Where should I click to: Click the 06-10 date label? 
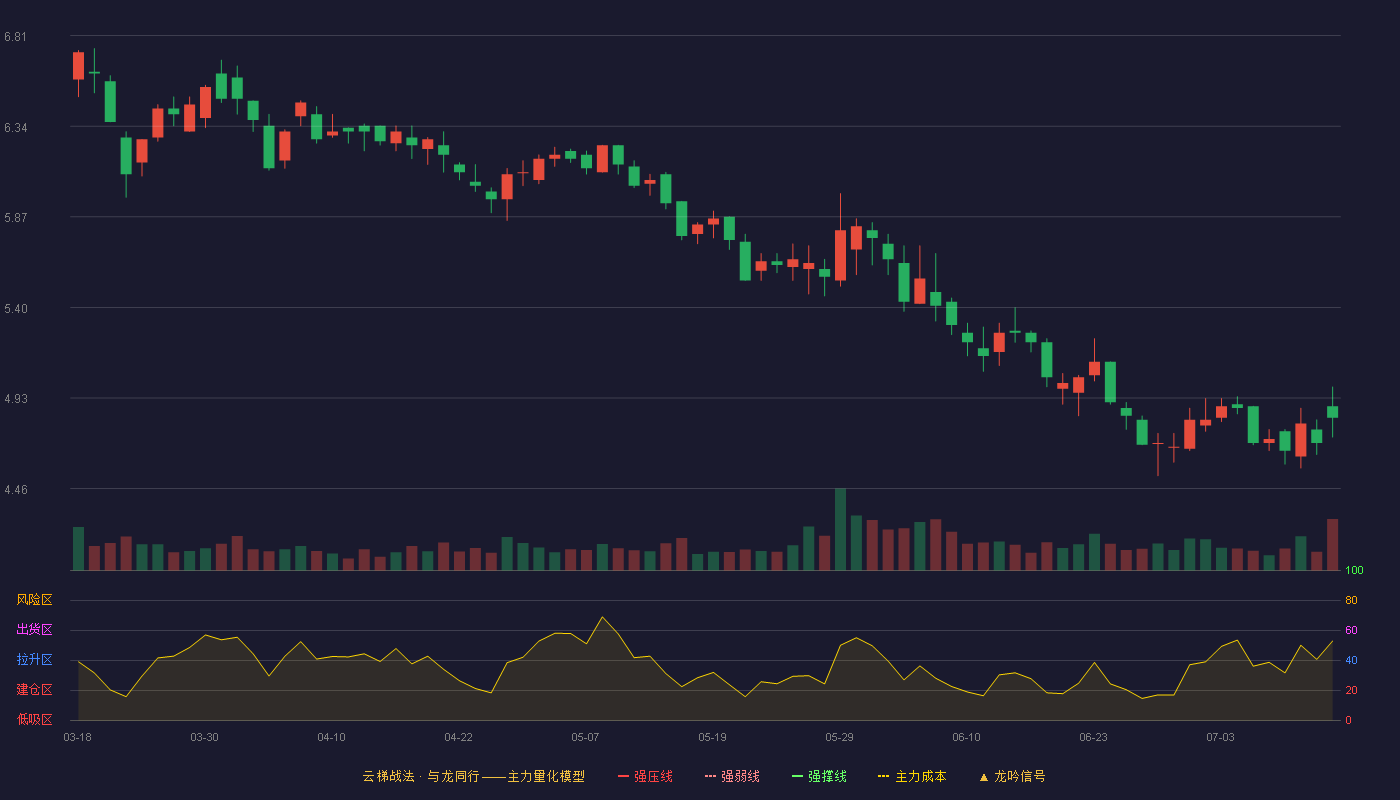(966, 737)
